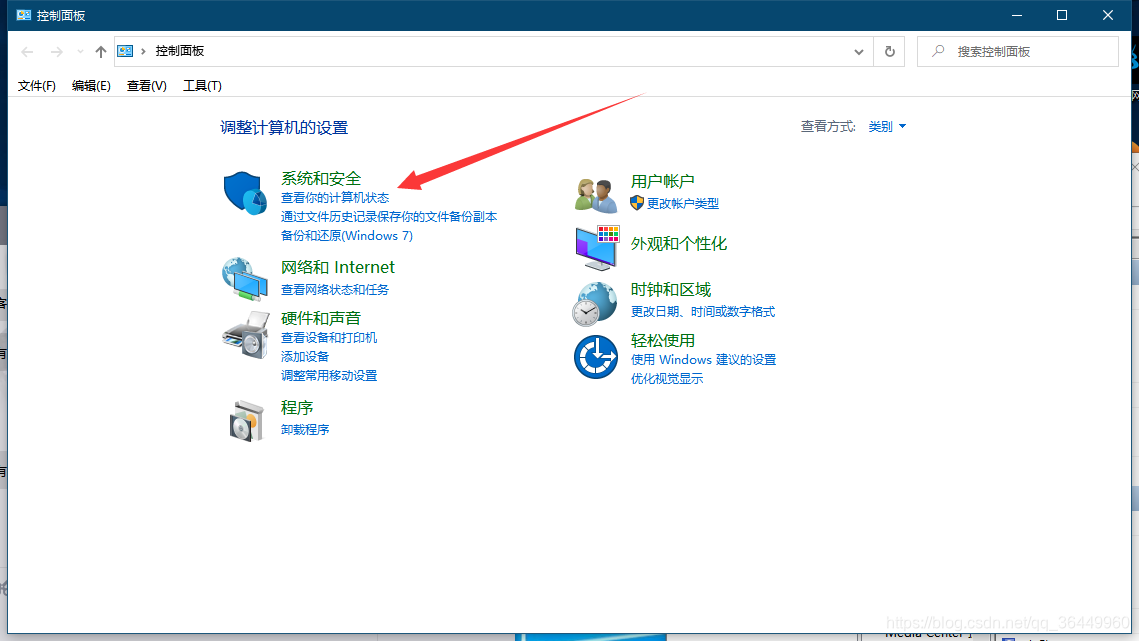
Task: Open the System and Security shield icon
Action: 245,193
